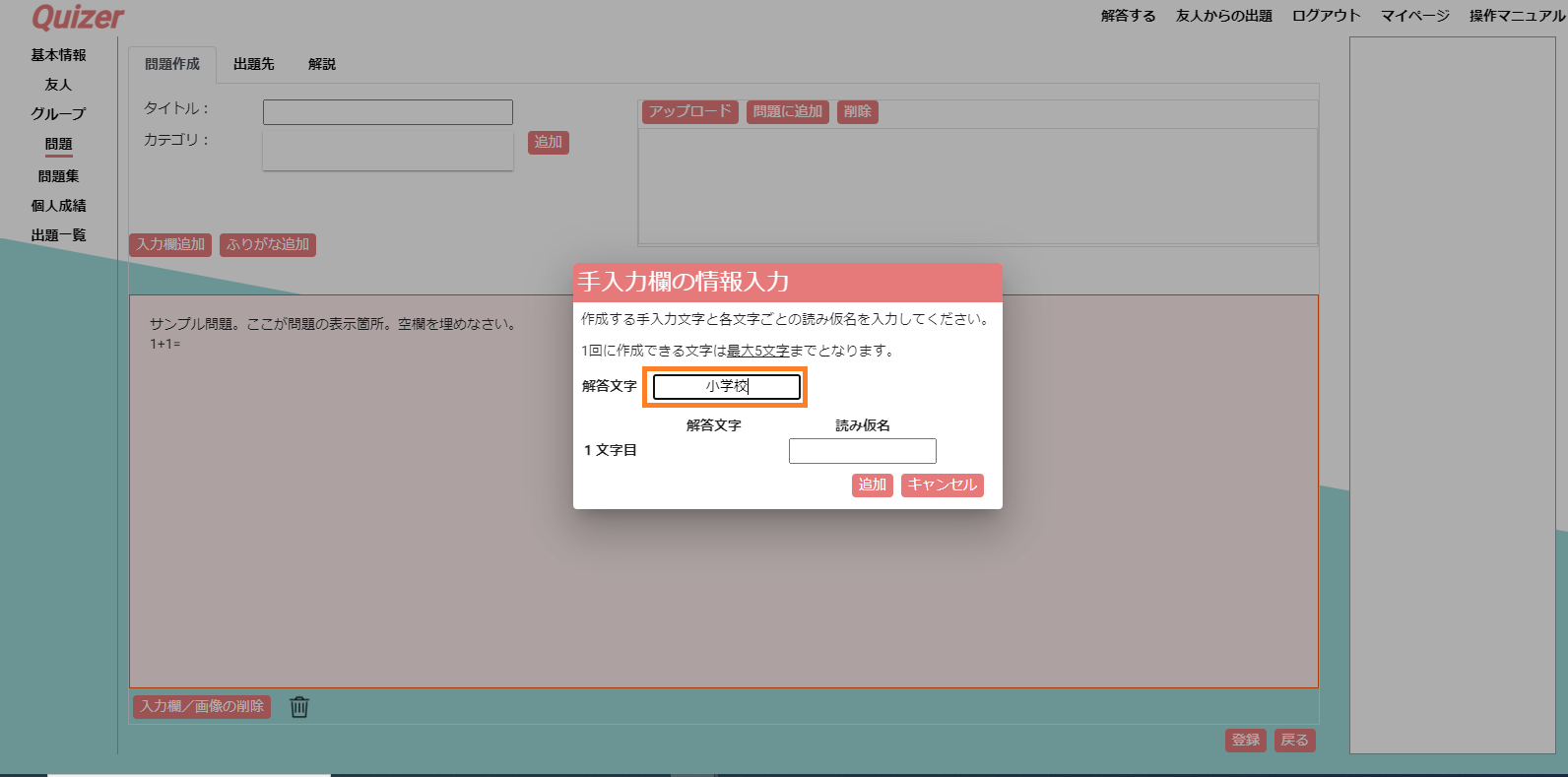This screenshot has width=1568, height=777.
Task: Select the 問題作成 tab
Action: pyautogui.click(x=172, y=64)
